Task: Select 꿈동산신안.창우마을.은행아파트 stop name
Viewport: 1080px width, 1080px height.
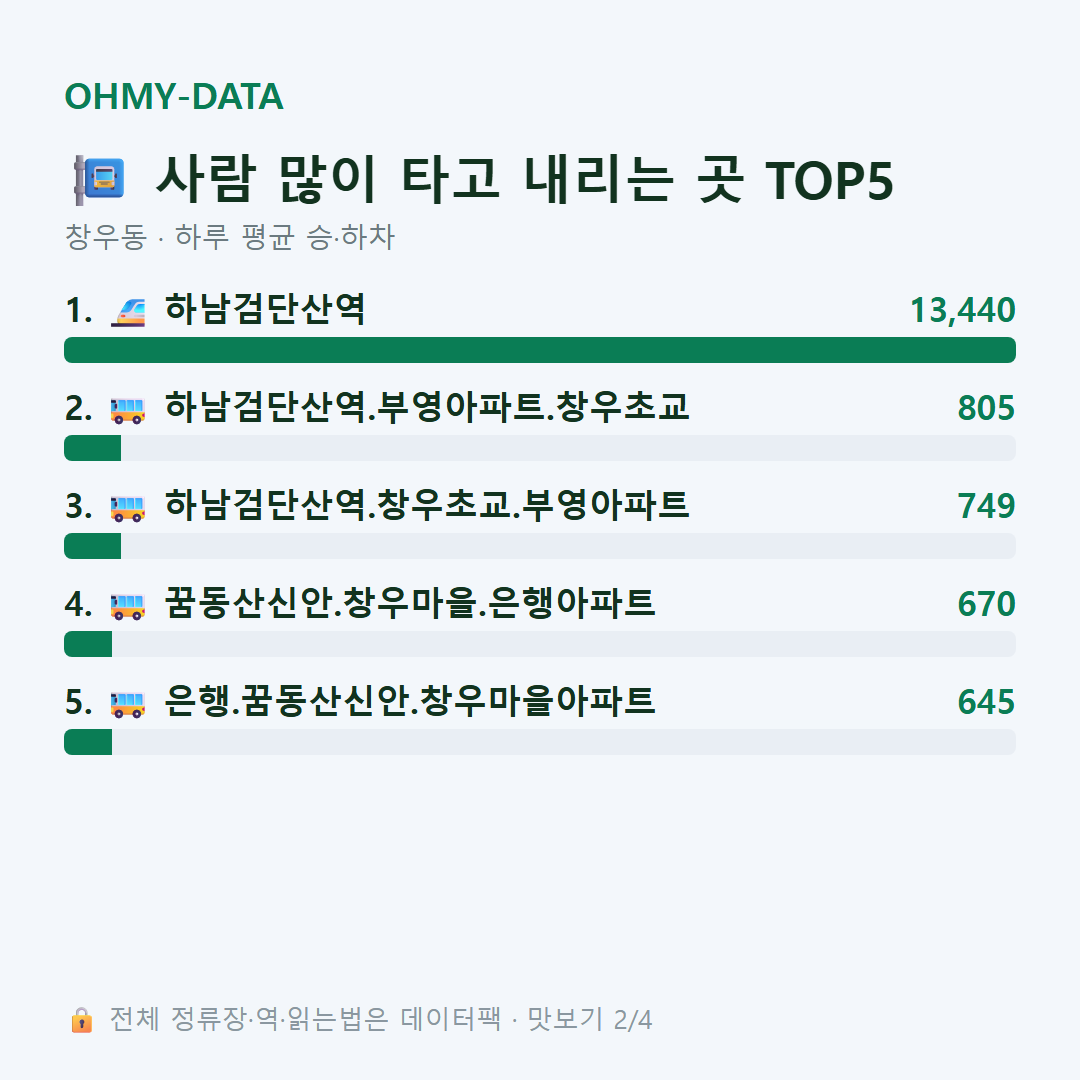Action: pos(410,603)
